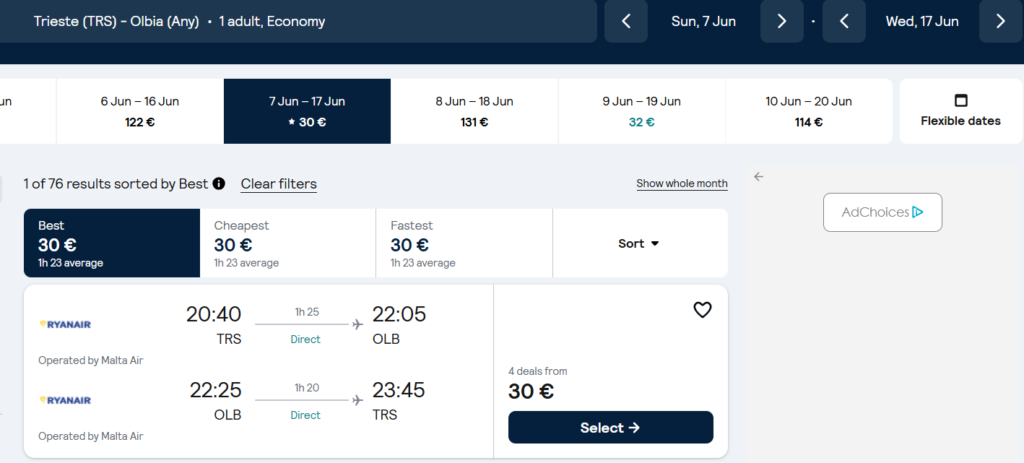Choose the 10 Jun – 20 Jun dates
Image resolution: width=1024 pixels, height=463 pixels.
(x=808, y=111)
